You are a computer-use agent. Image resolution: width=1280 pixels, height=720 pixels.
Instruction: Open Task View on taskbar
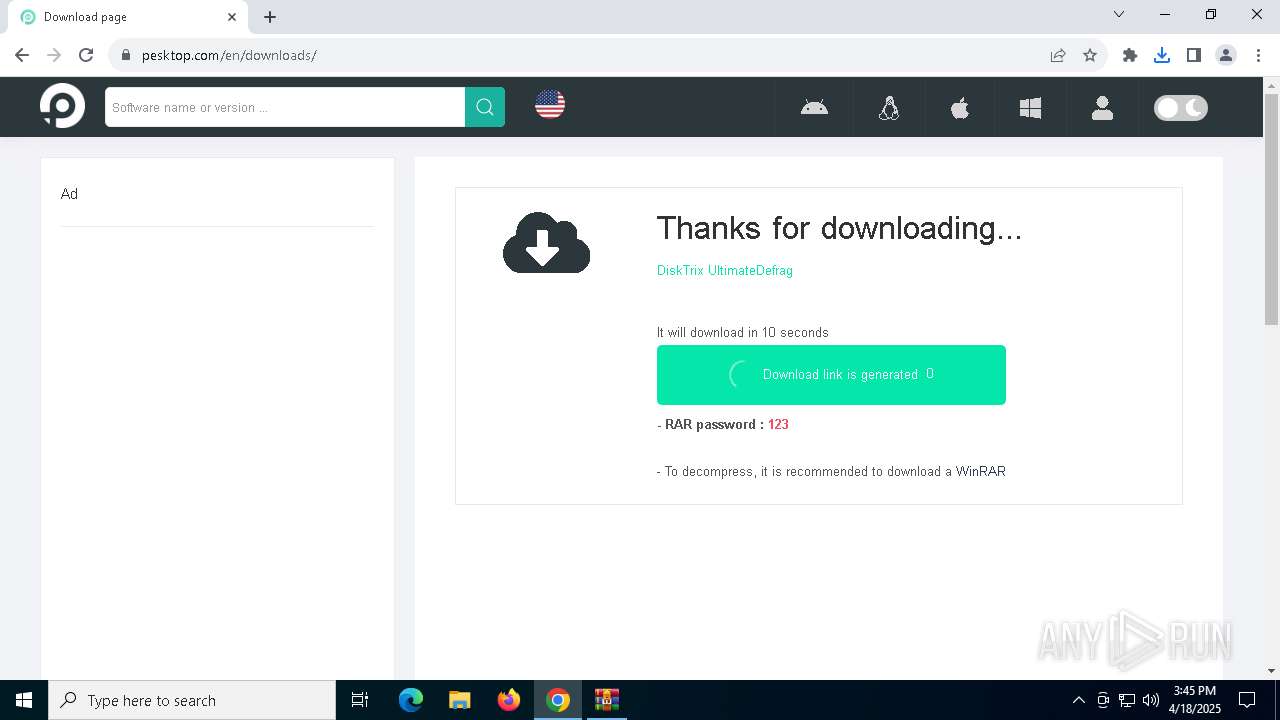pyautogui.click(x=360, y=700)
